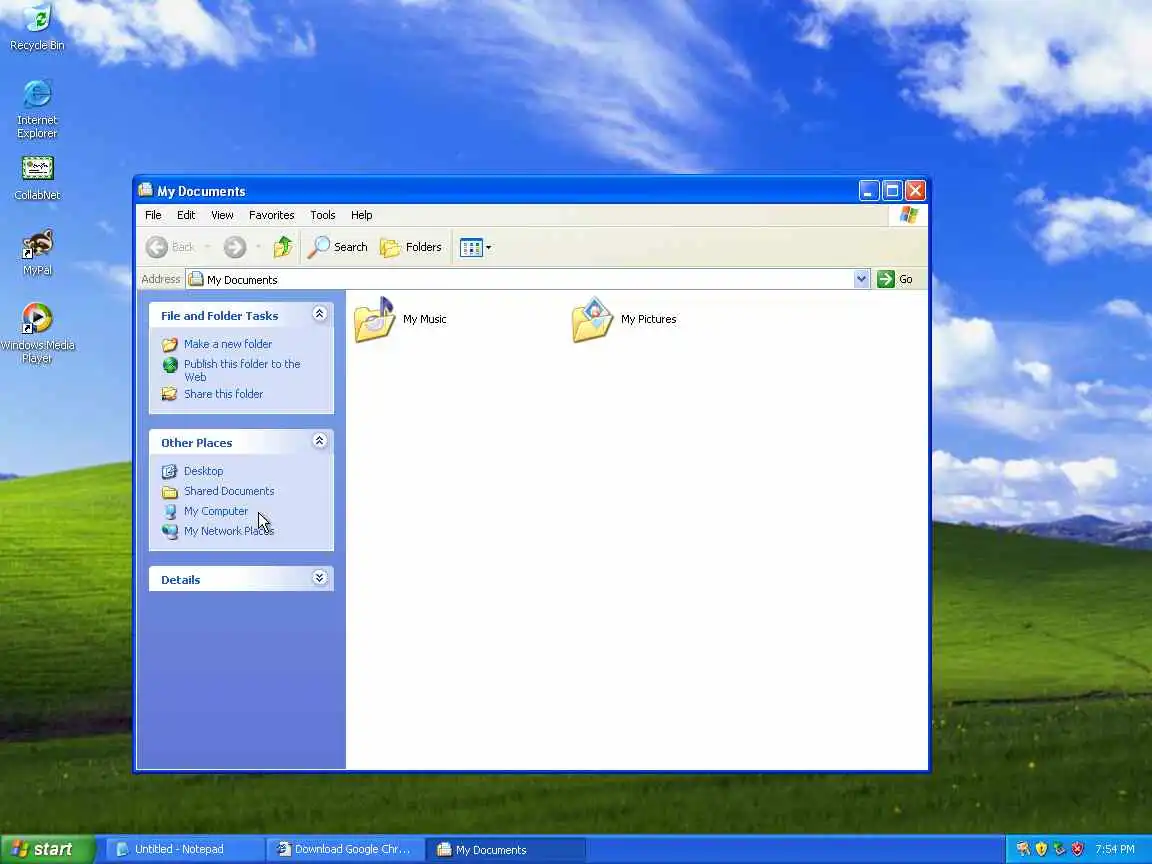1152x864 pixels.
Task: Collapse the Other Places panel
Action: 320,441
